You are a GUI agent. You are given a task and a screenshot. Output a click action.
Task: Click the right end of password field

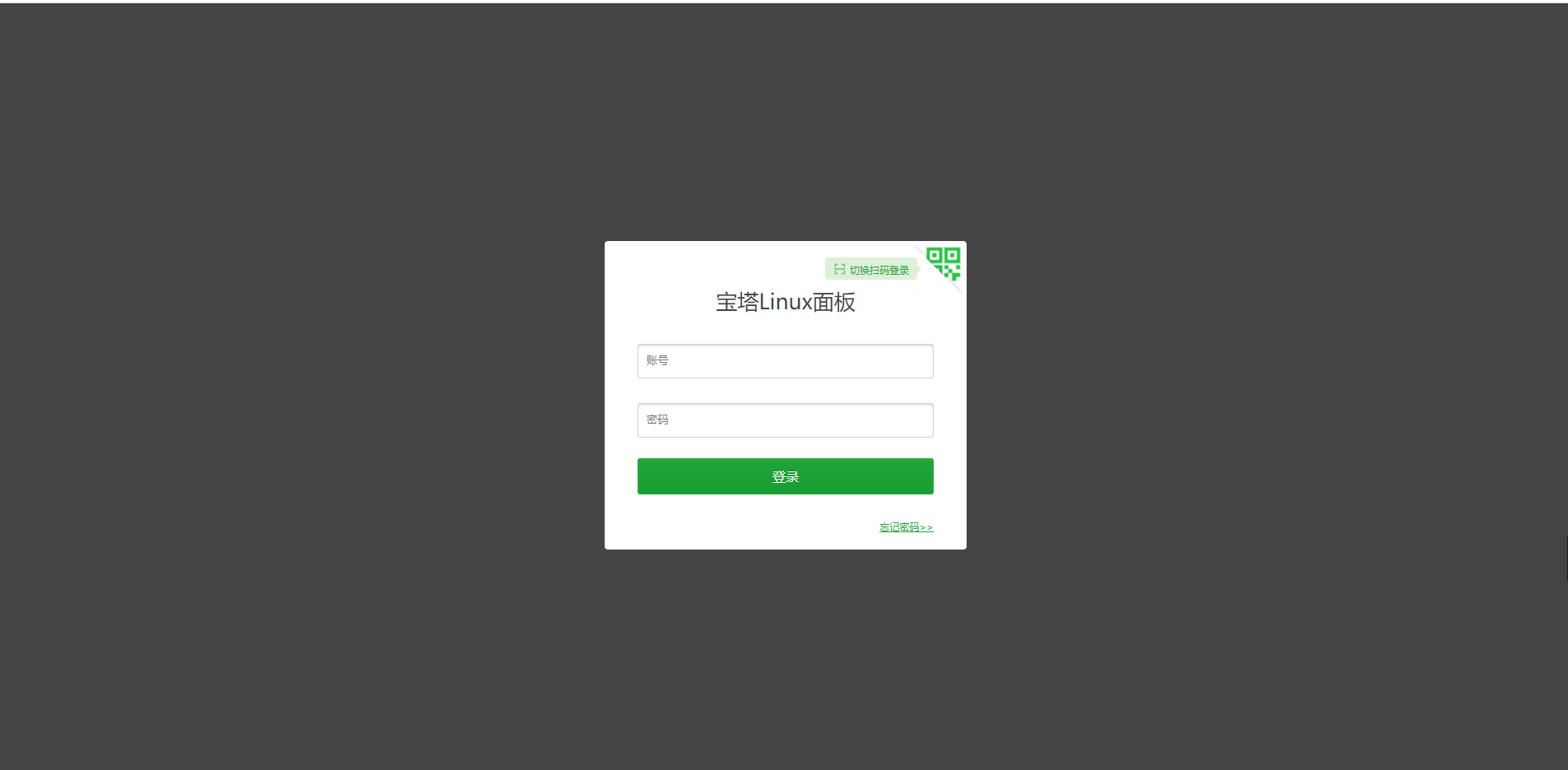[921, 420]
